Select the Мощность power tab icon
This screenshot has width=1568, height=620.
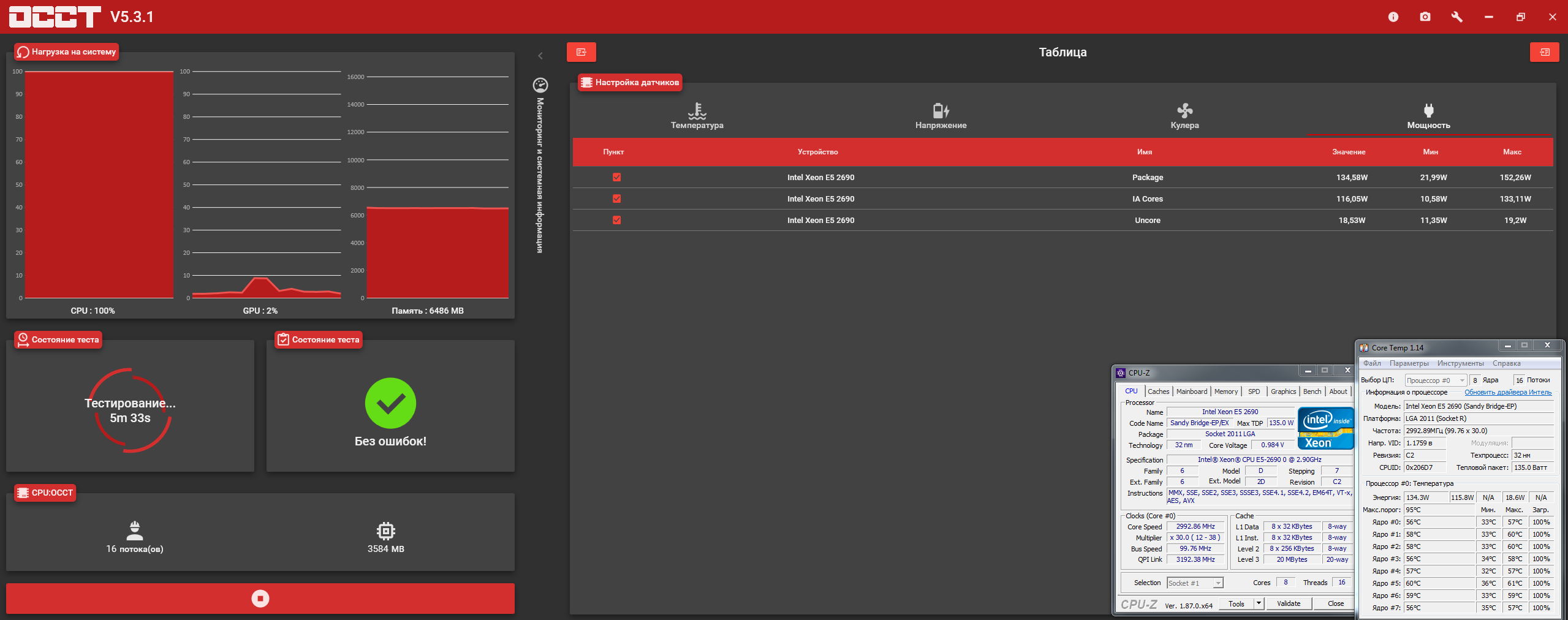[1428, 111]
